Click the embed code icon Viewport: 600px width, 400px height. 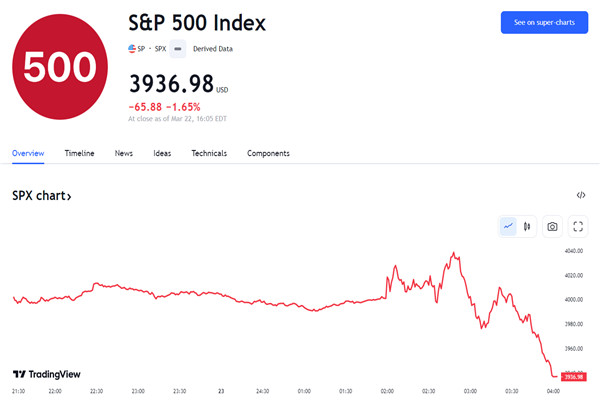coord(581,195)
